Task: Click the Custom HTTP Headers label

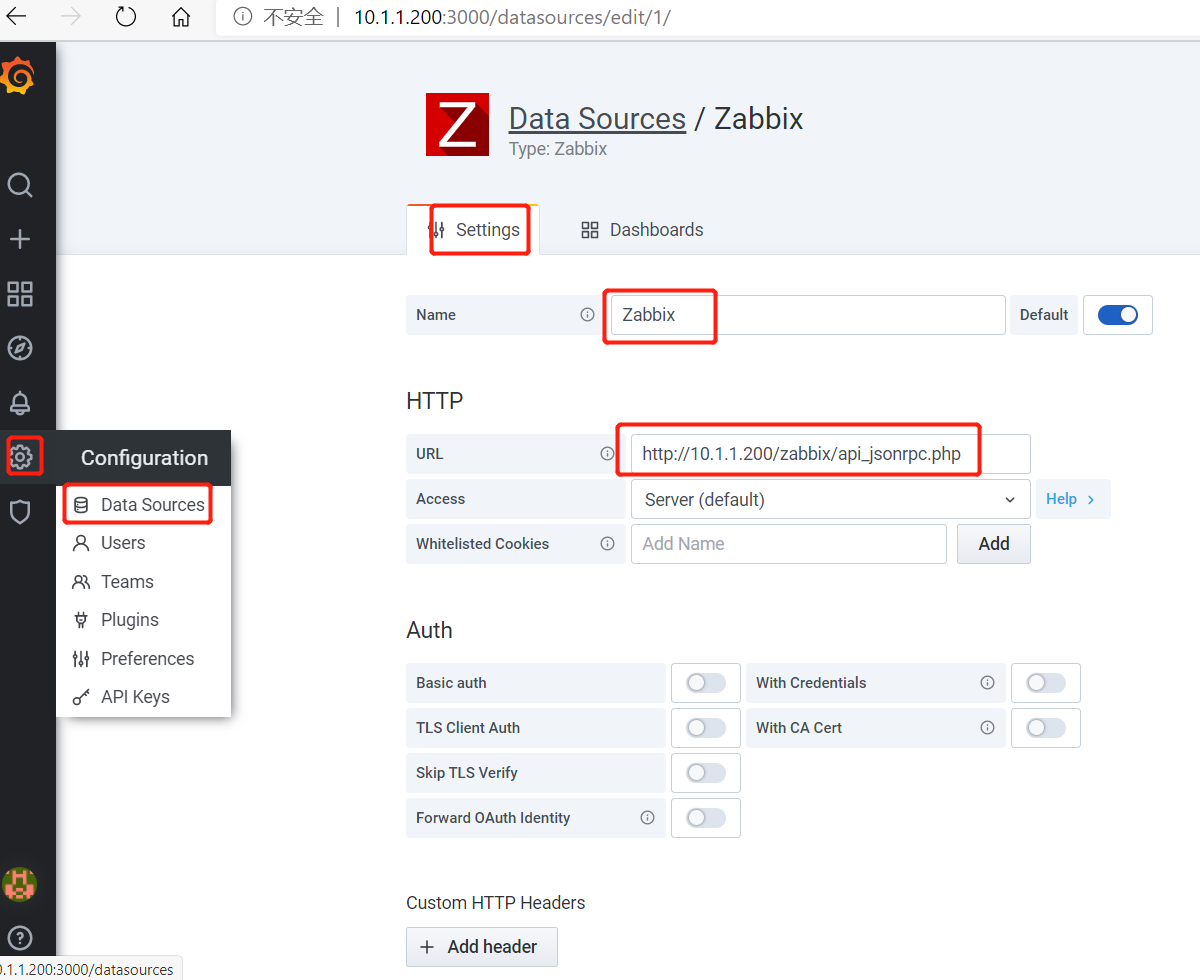Action: pos(496,903)
